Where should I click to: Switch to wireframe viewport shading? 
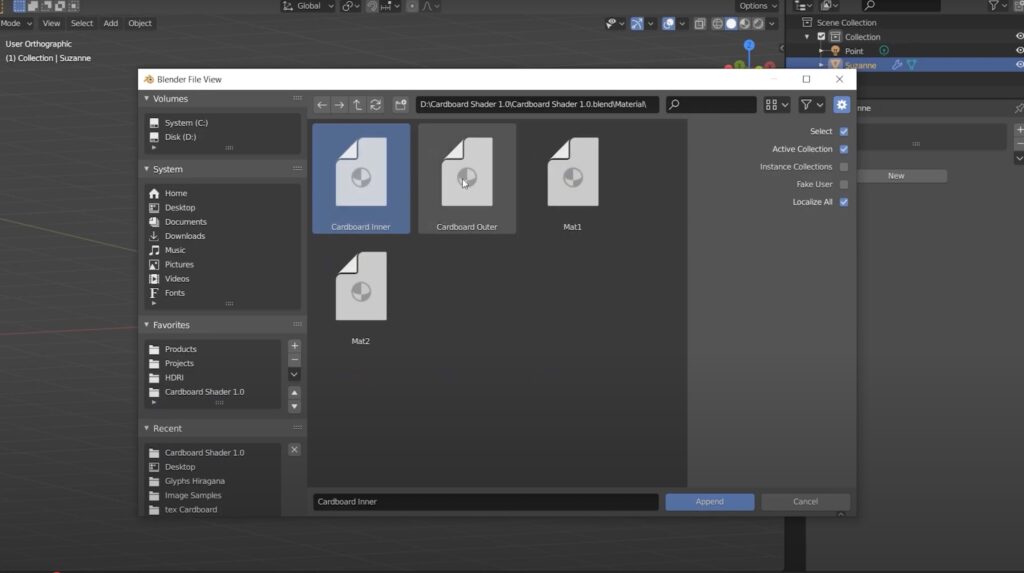pos(717,24)
